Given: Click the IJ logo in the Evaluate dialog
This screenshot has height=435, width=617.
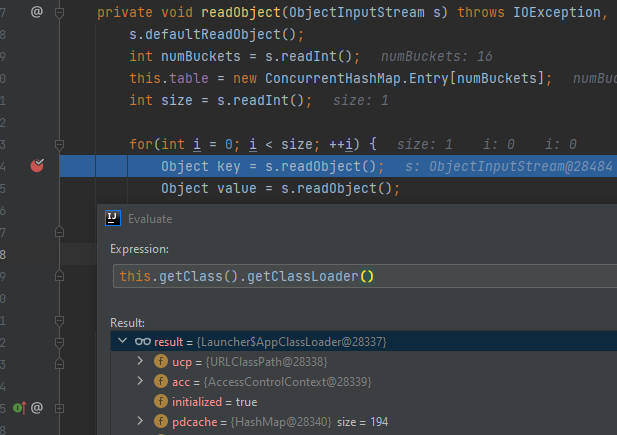Looking at the screenshot, I should [113, 218].
